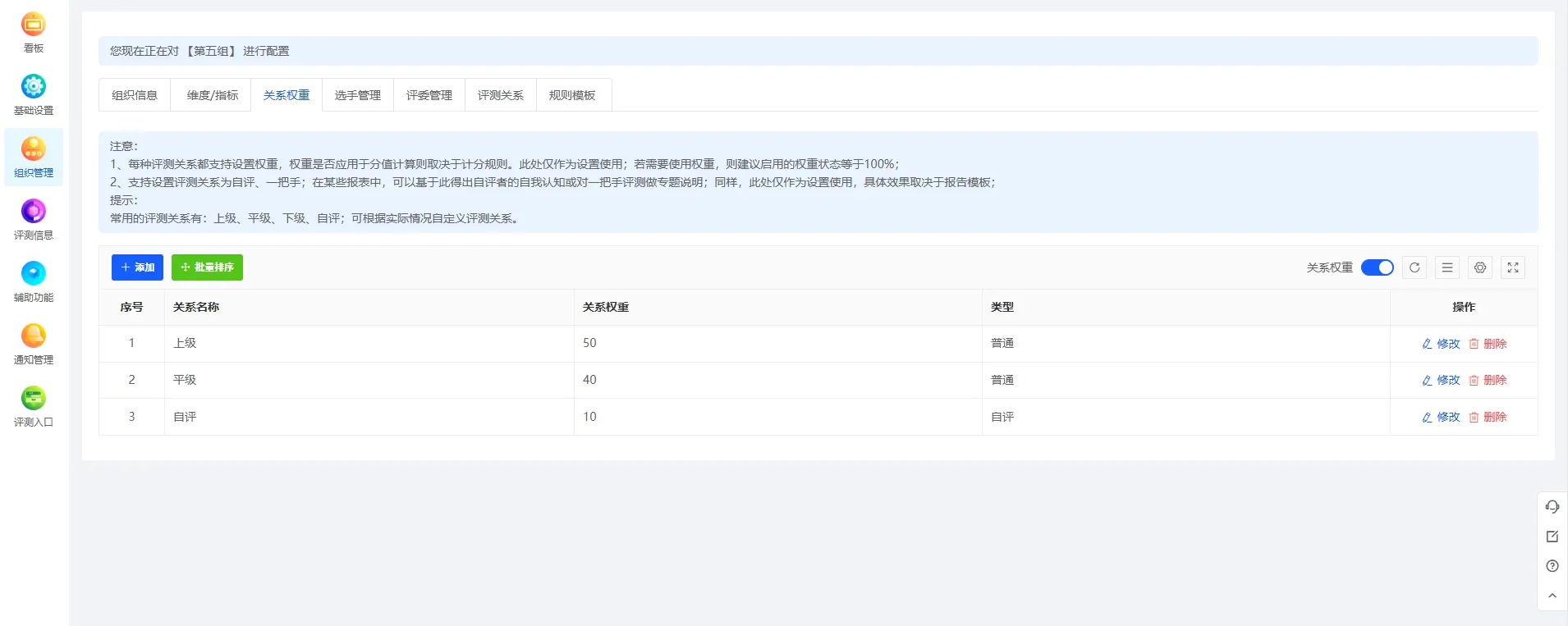Image resolution: width=1568 pixels, height=626 pixels.
Task: Delete the 自评 row via 删除
Action: [1488, 417]
